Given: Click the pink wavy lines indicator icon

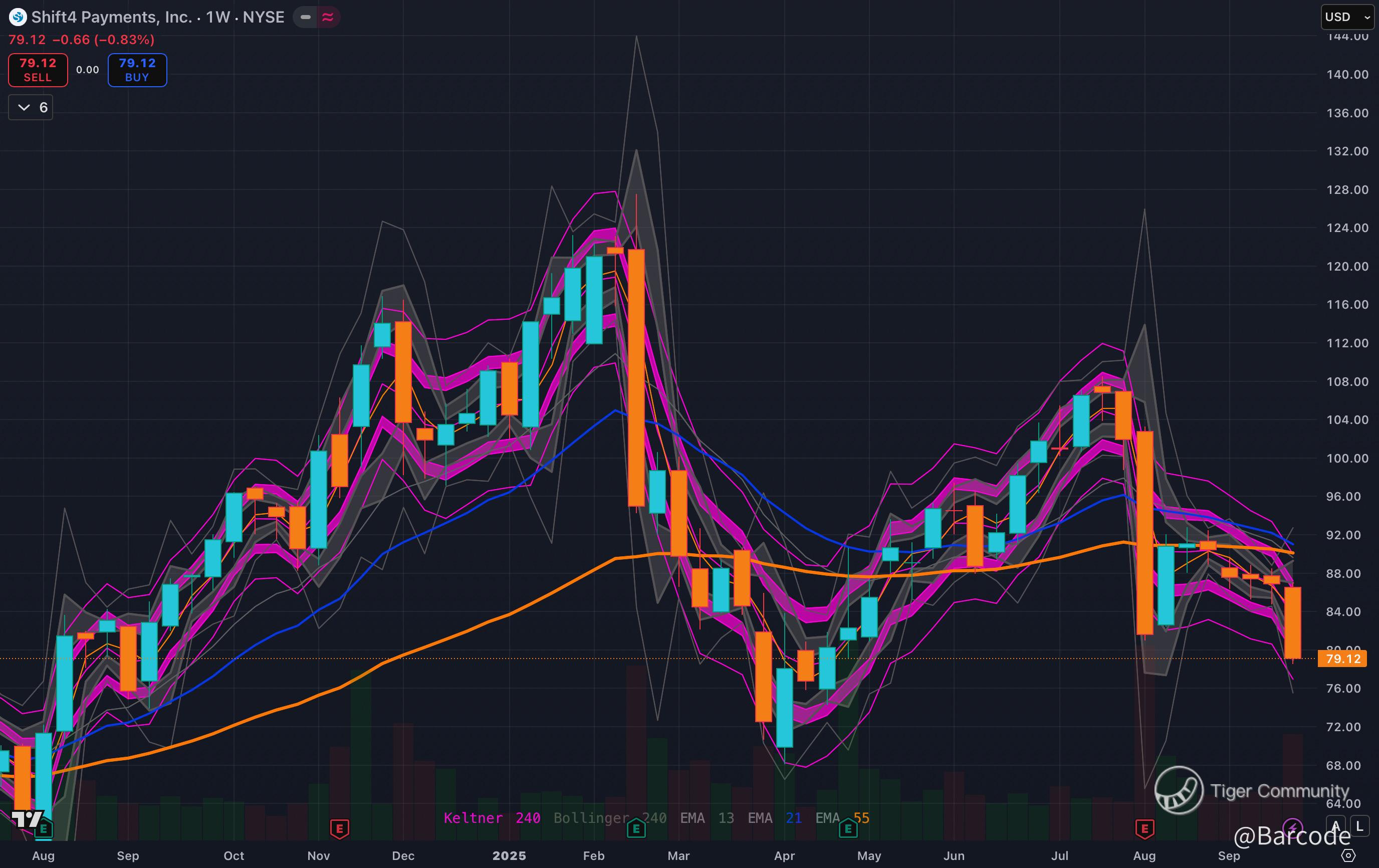Looking at the screenshot, I should coord(328,17).
